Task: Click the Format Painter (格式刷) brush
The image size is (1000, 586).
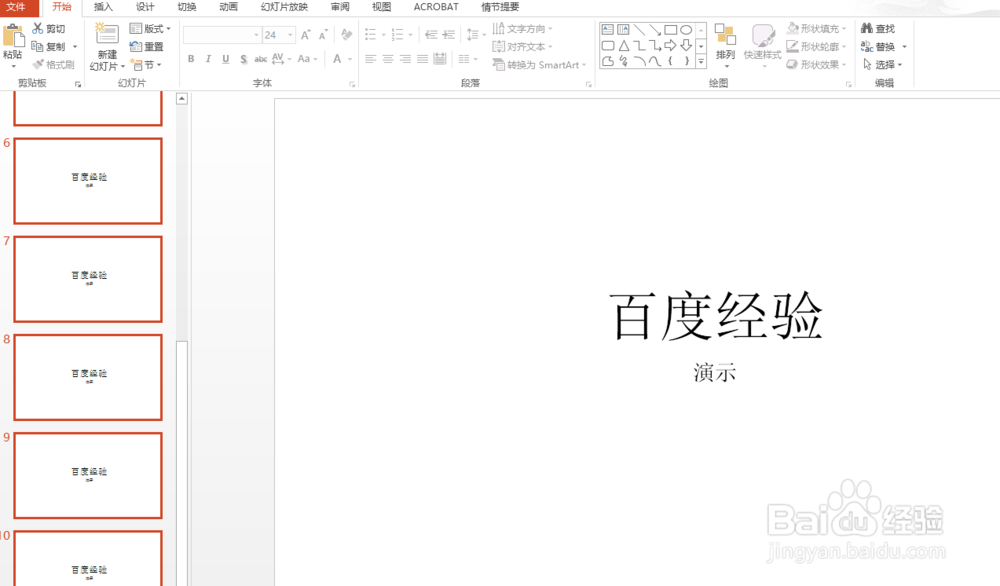Action: tap(38, 64)
